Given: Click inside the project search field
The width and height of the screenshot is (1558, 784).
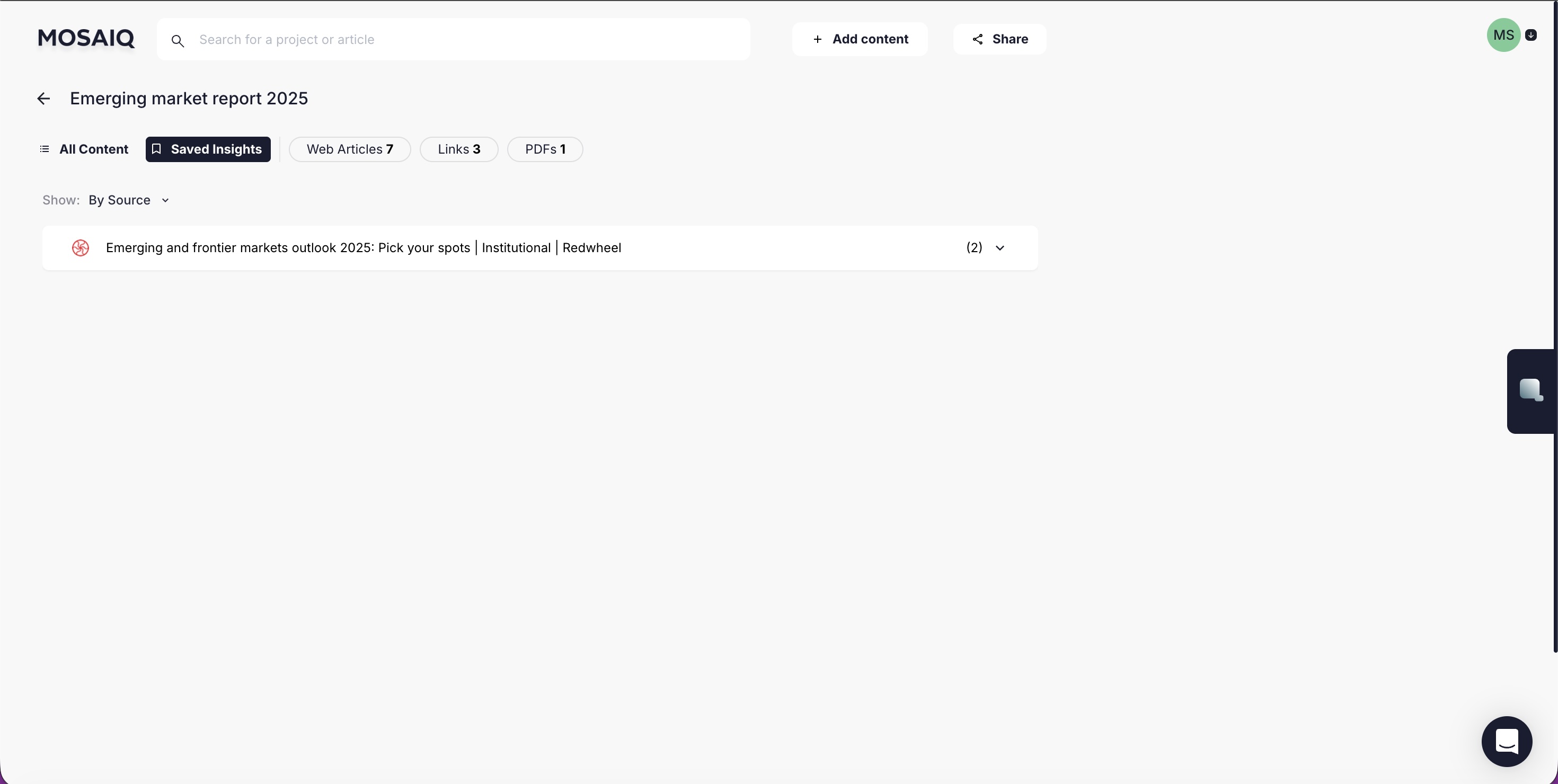Looking at the screenshot, I should (423, 39).
